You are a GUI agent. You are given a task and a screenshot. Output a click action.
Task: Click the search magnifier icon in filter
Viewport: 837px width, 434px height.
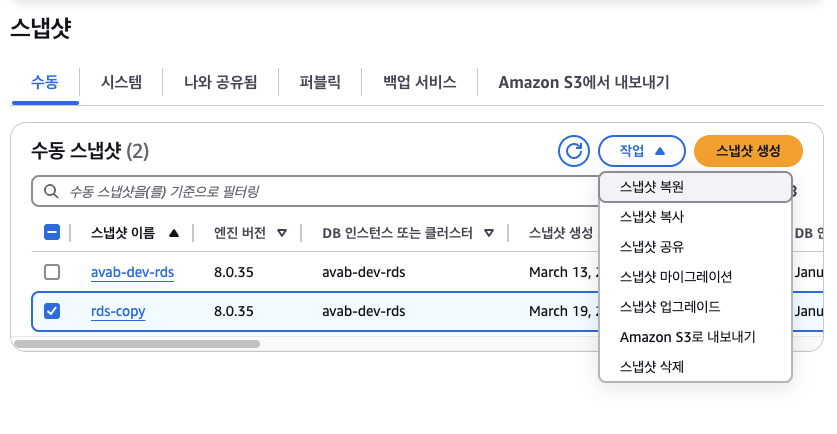(x=50, y=191)
